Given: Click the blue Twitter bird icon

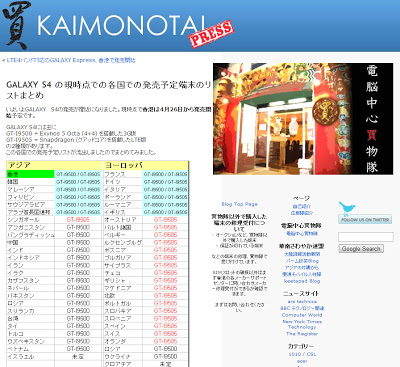Looking at the screenshot, I should [346, 208].
